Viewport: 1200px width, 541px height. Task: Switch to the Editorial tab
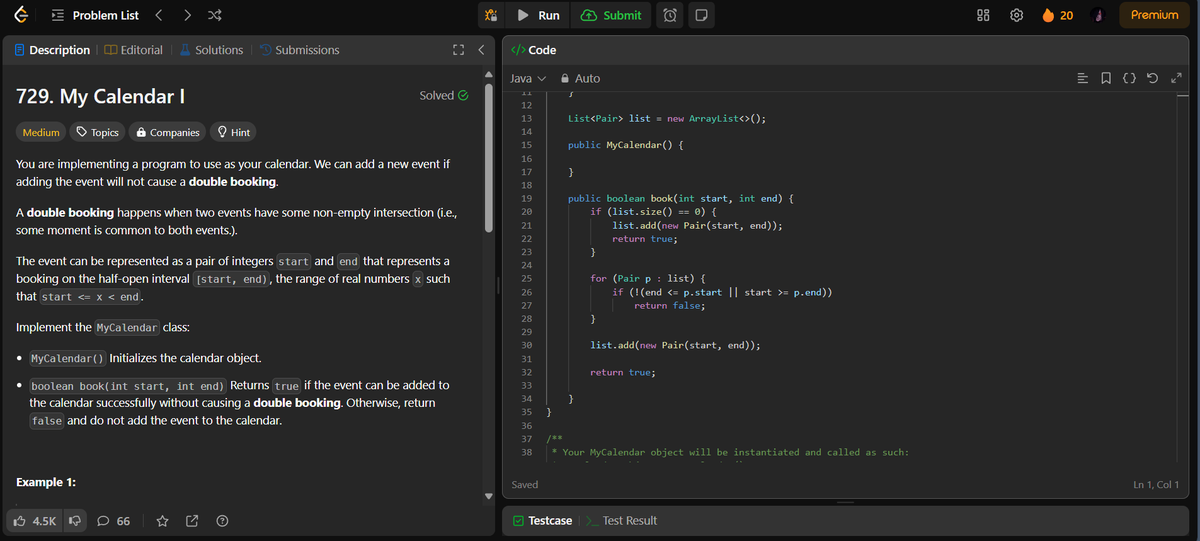pyautogui.click(x=134, y=50)
